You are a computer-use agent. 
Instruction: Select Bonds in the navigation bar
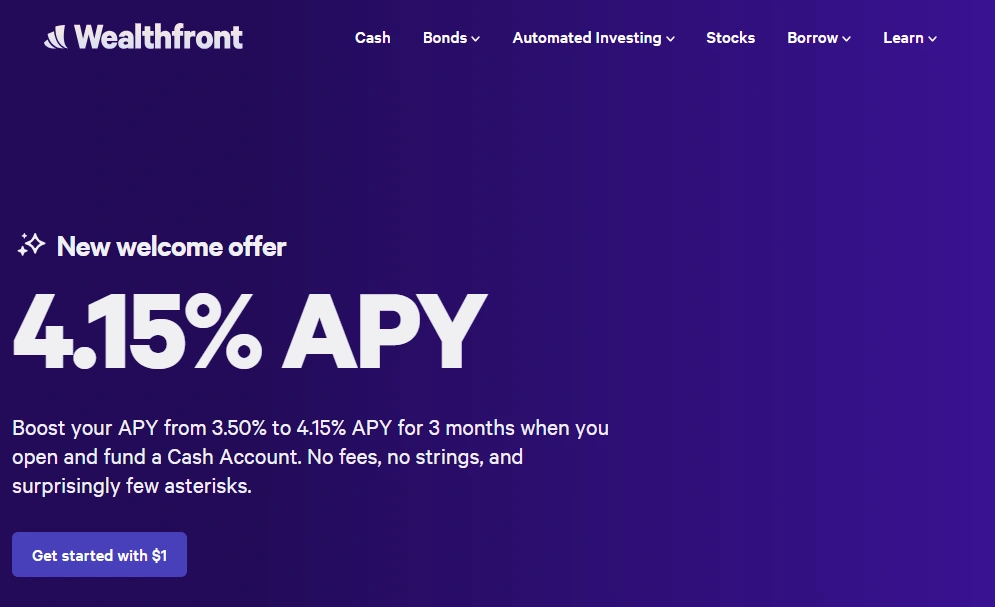443,38
